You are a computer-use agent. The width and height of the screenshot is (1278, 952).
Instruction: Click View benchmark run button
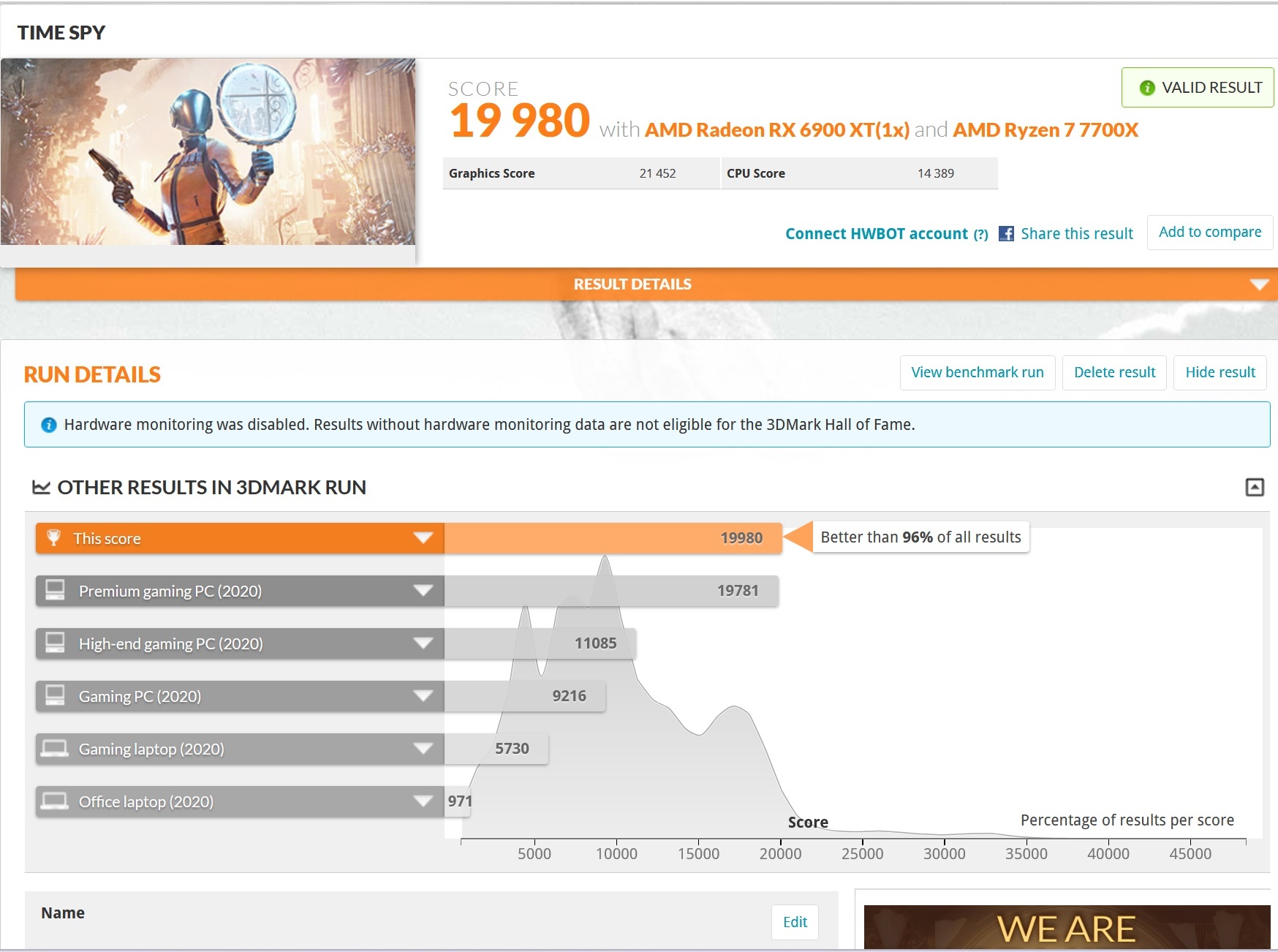978,373
